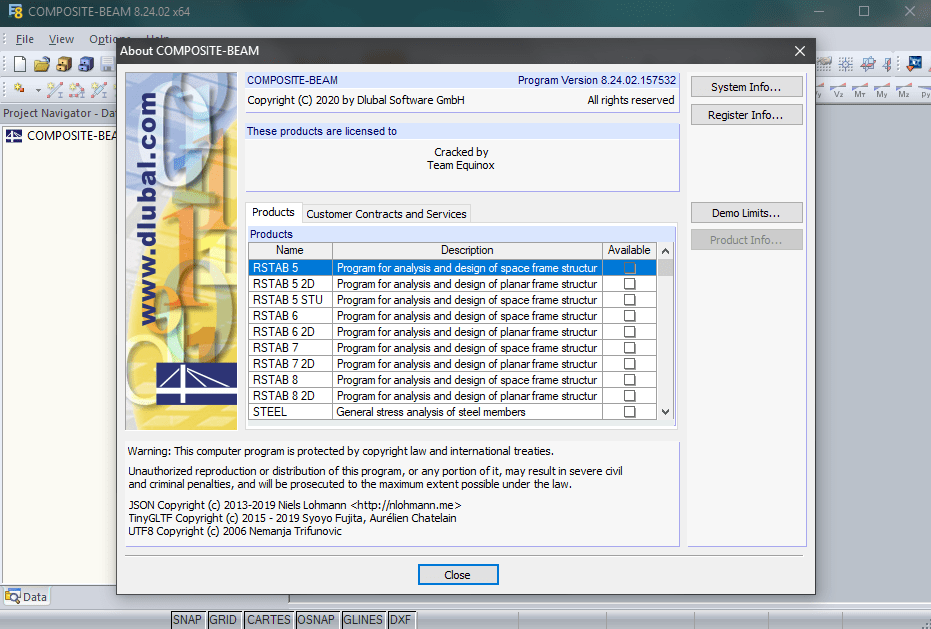Switch to Customer Contracts and Services tab
This screenshot has width=931, height=629.
tap(387, 214)
